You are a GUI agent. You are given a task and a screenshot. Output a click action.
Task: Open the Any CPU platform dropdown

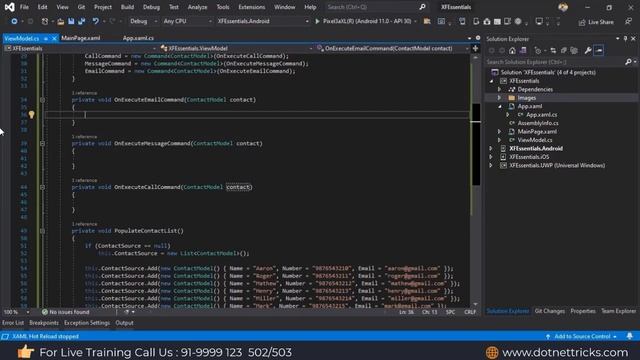coord(187,21)
